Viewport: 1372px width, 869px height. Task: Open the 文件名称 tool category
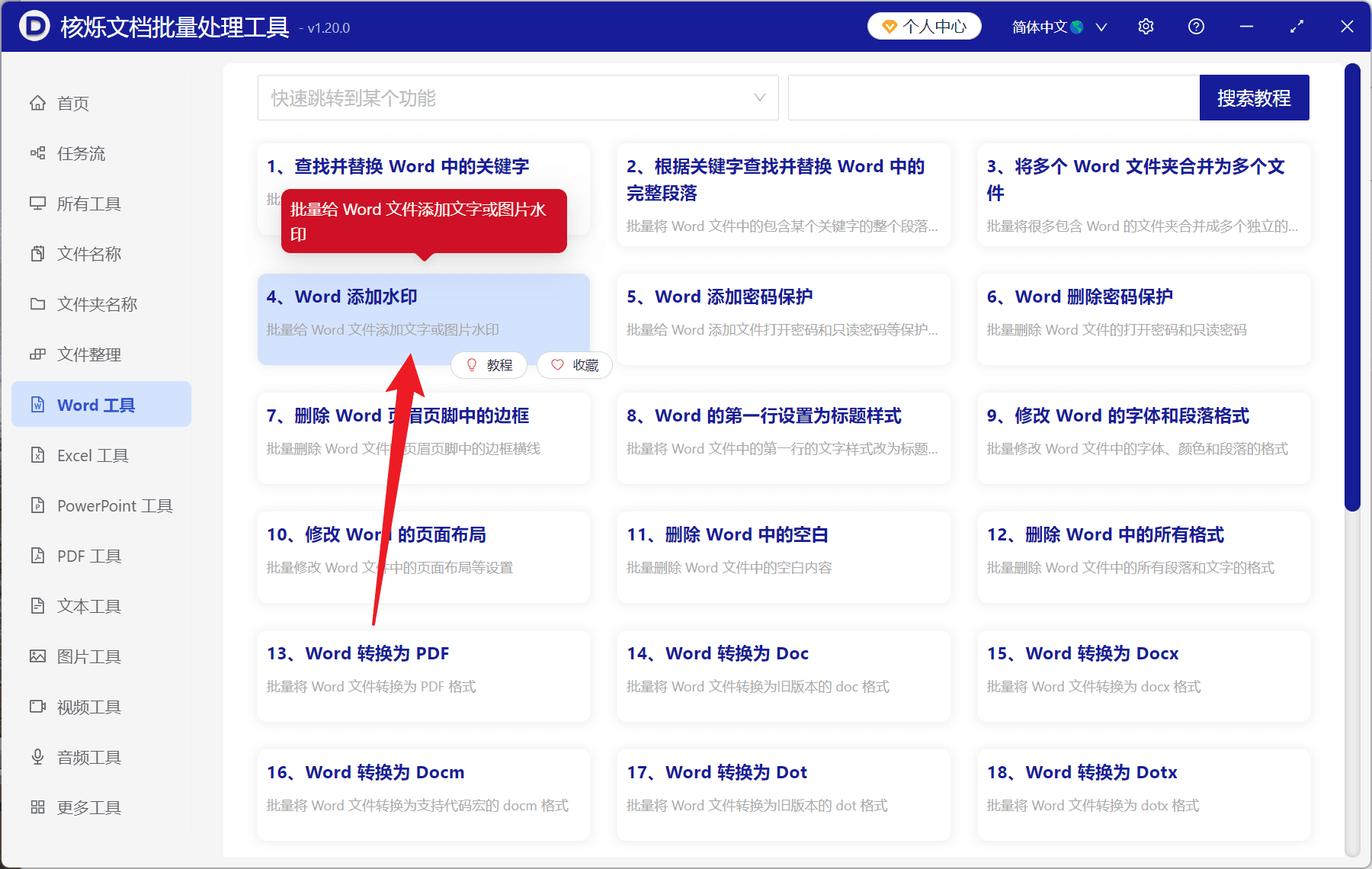(x=89, y=253)
